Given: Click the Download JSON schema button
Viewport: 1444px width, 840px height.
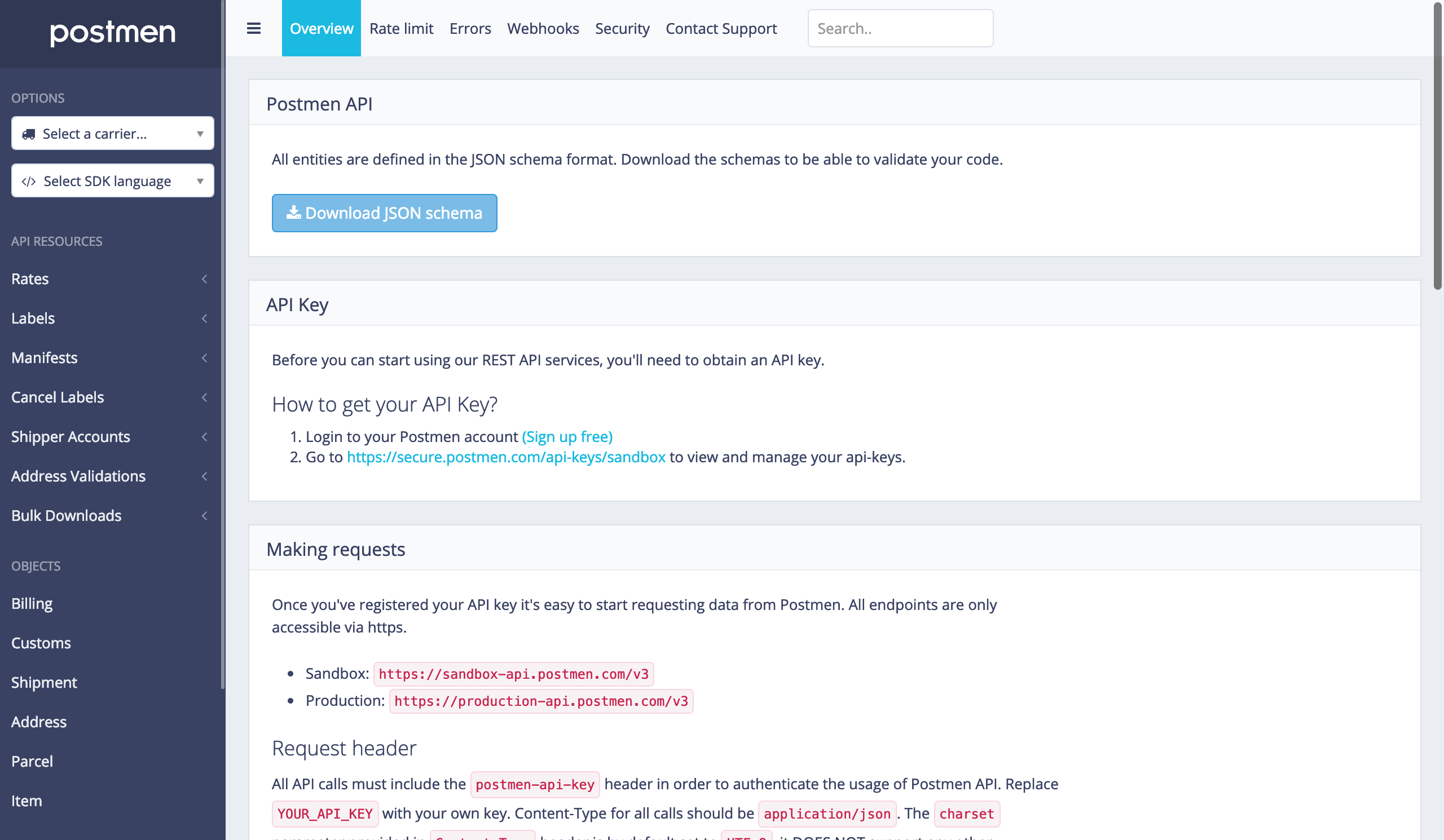Looking at the screenshot, I should tap(385, 213).
